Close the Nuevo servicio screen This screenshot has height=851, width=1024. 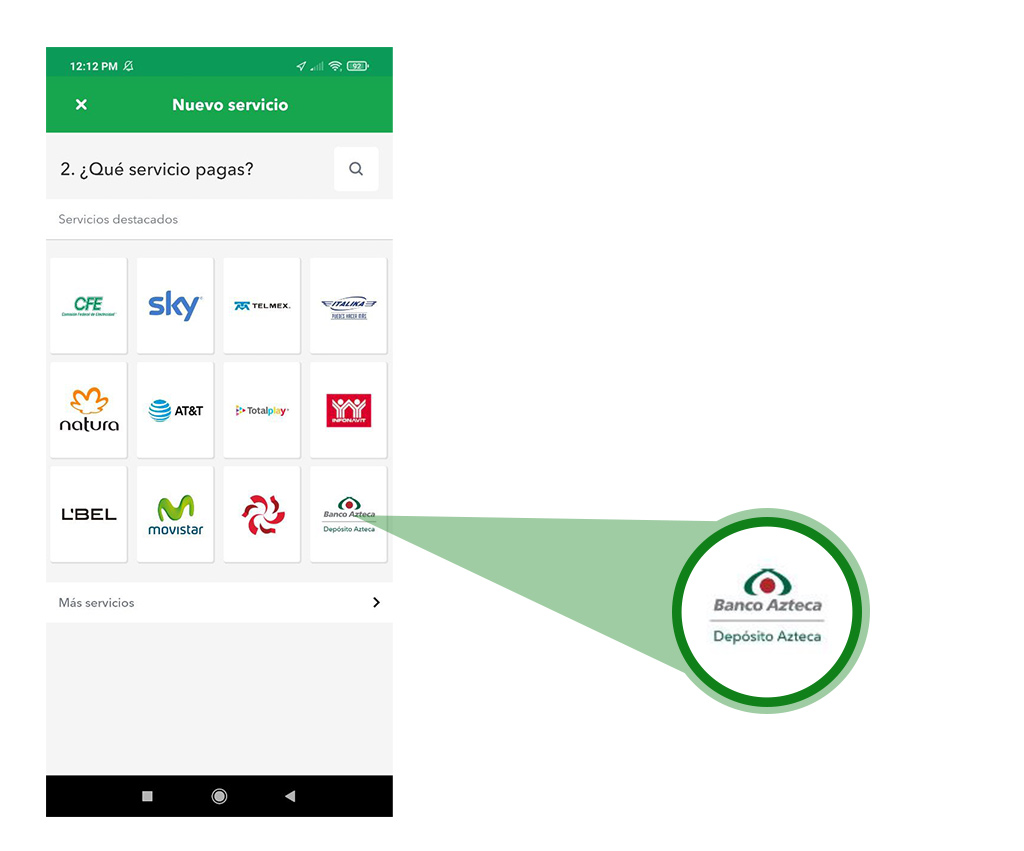pos(81,104)
